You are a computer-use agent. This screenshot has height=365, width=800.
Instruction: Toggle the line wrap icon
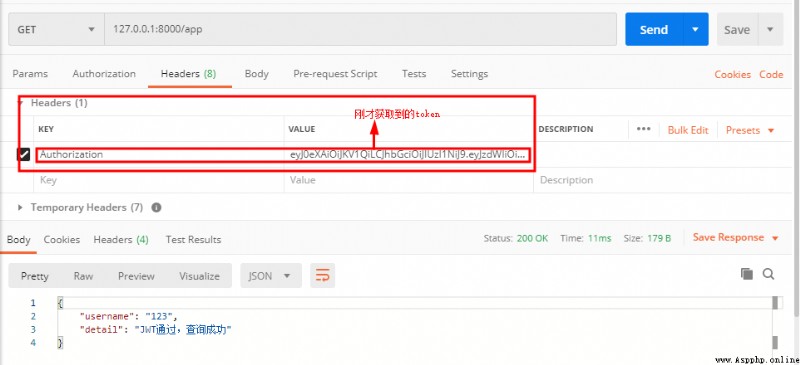[322, 276]
